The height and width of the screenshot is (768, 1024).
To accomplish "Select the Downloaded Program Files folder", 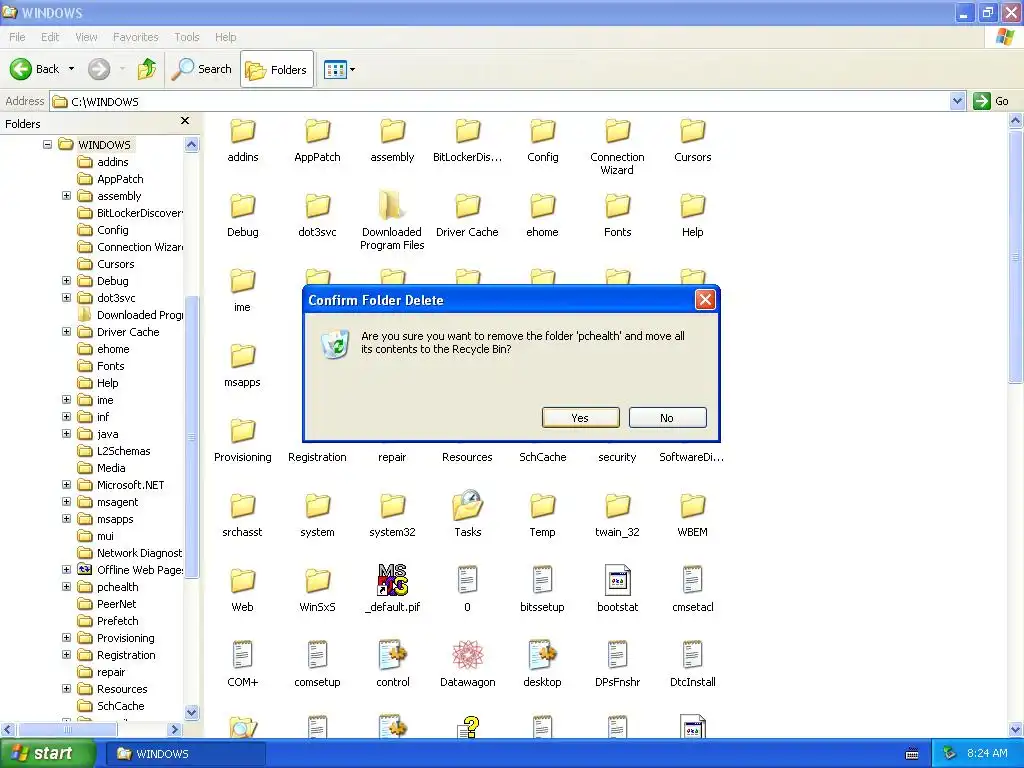I will pos(392,206).
